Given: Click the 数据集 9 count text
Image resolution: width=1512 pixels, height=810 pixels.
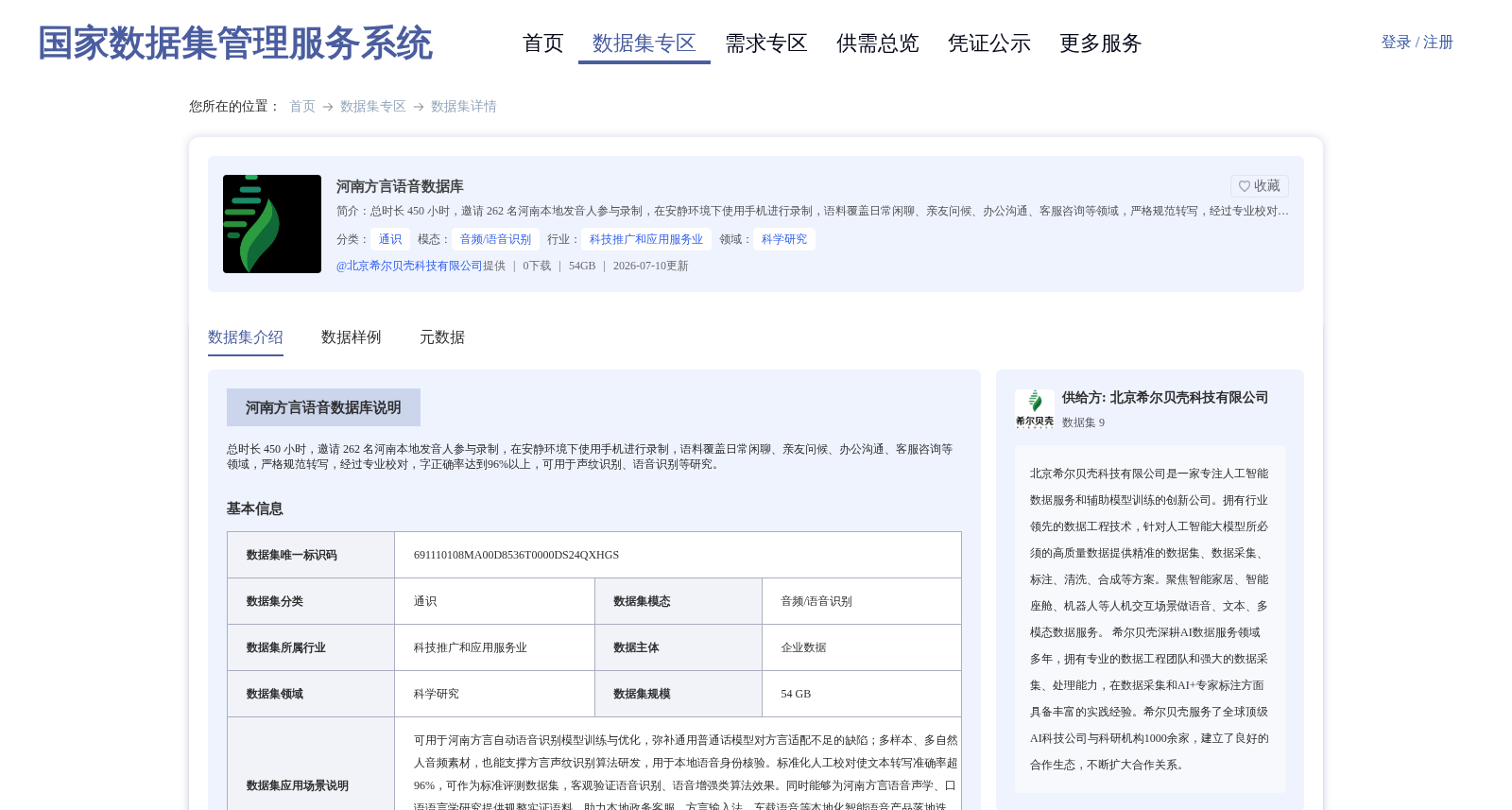Looking at the screenshot, I should [1083, 422].
